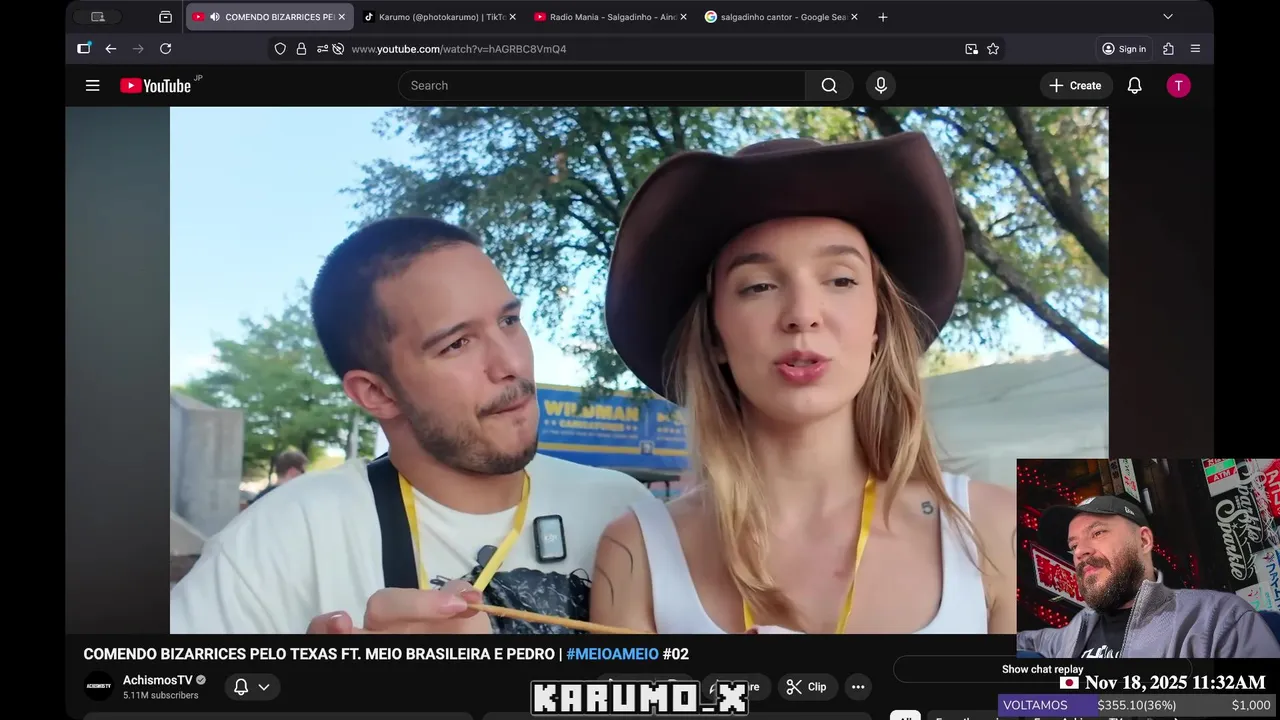This screenshot has width=1280, height=720.
Task: Click the Clip button under video
Action: click(806, 687)
